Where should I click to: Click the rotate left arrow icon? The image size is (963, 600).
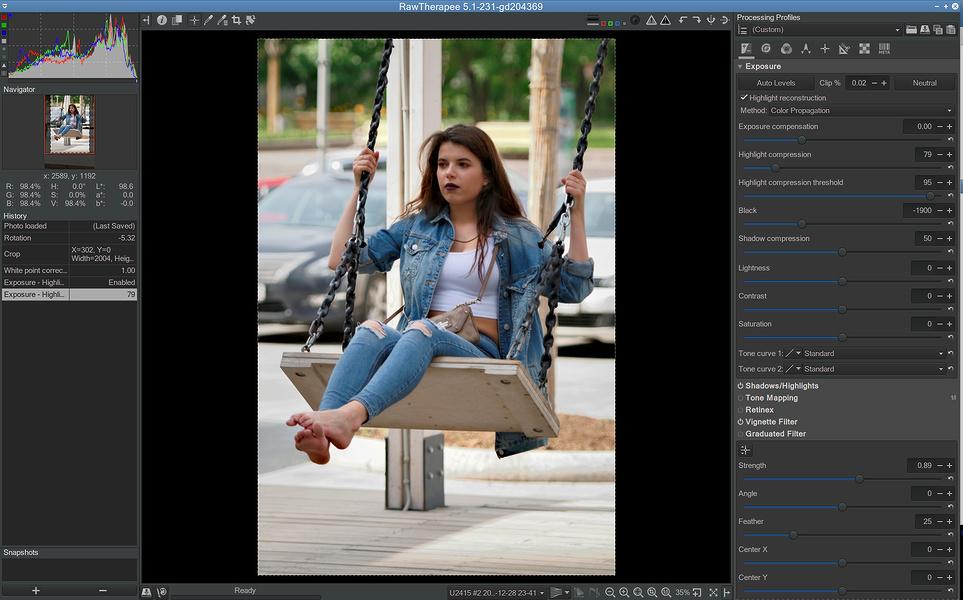[x=683, y=20]
